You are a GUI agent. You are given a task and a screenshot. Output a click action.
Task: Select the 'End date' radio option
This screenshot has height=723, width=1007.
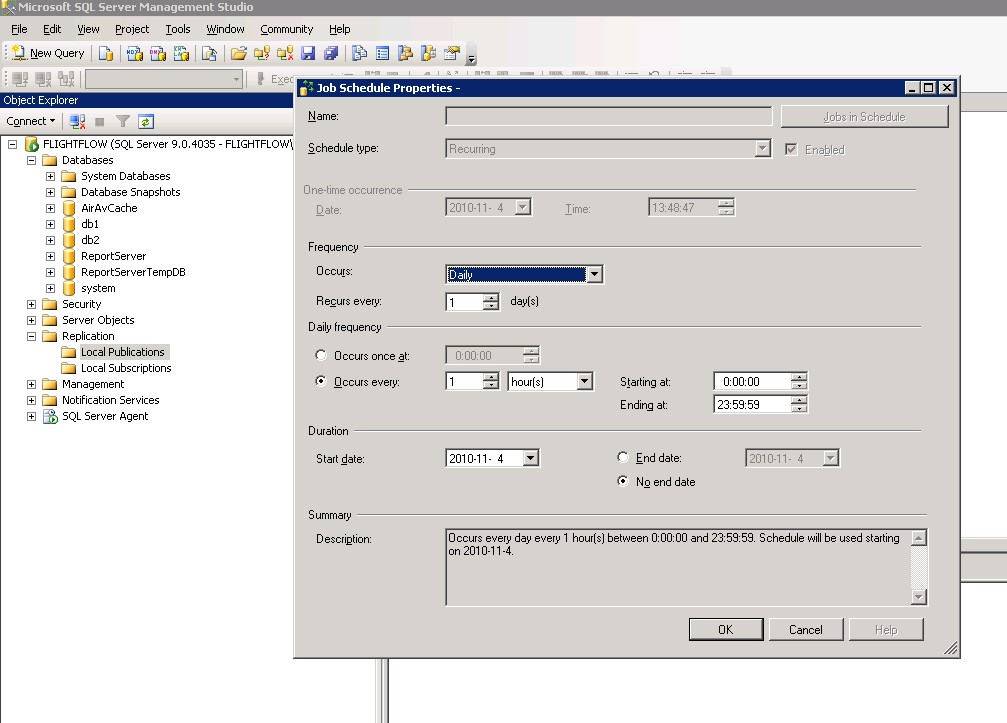[623, 458]
